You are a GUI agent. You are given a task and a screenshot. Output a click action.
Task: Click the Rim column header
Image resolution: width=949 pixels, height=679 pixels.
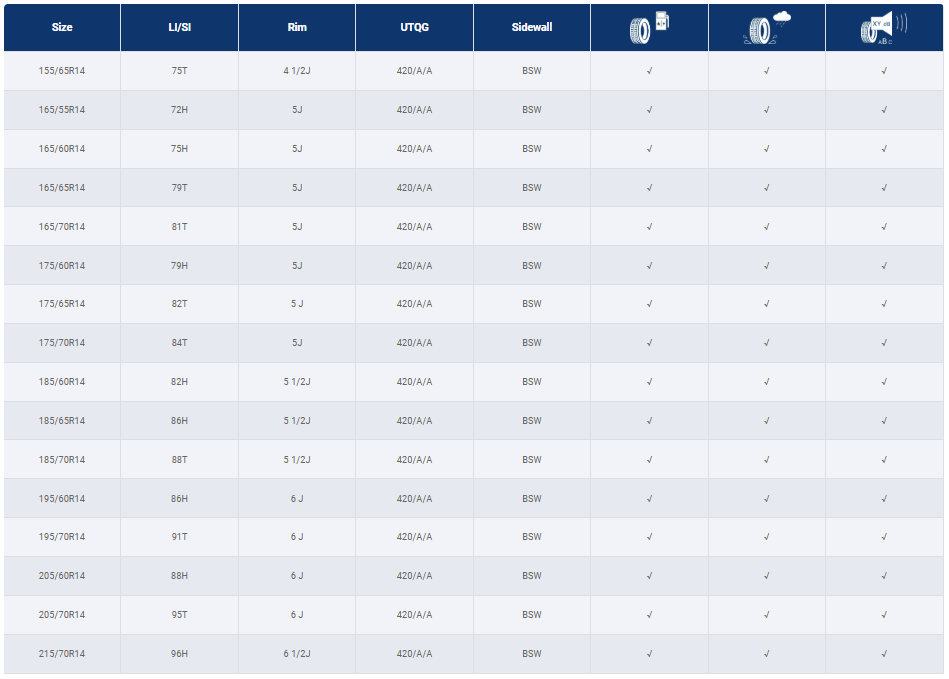[x=297, y=27]
